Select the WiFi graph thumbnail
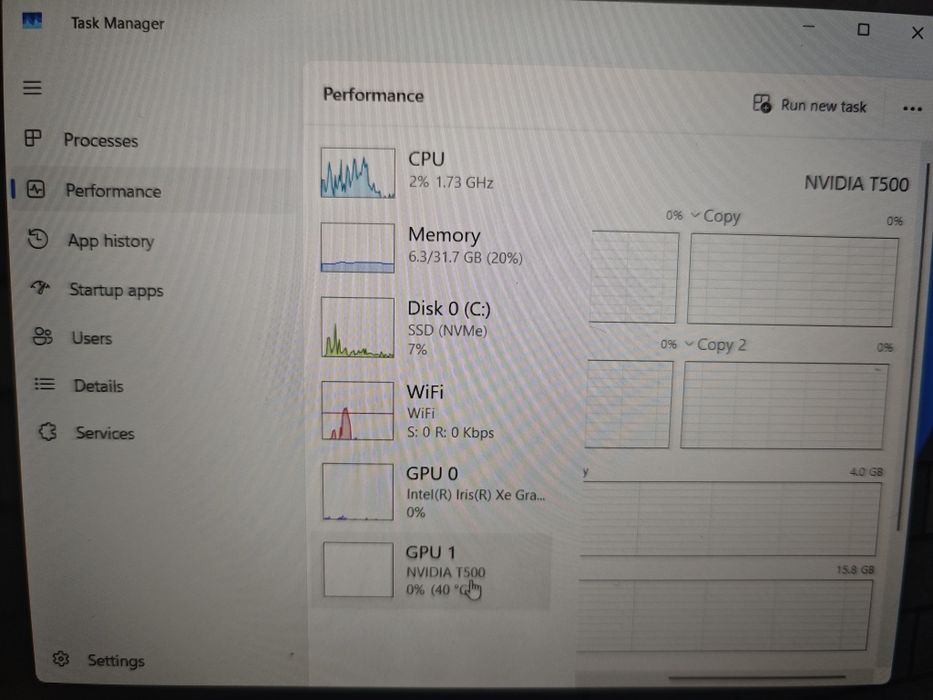 pos(358,411)
